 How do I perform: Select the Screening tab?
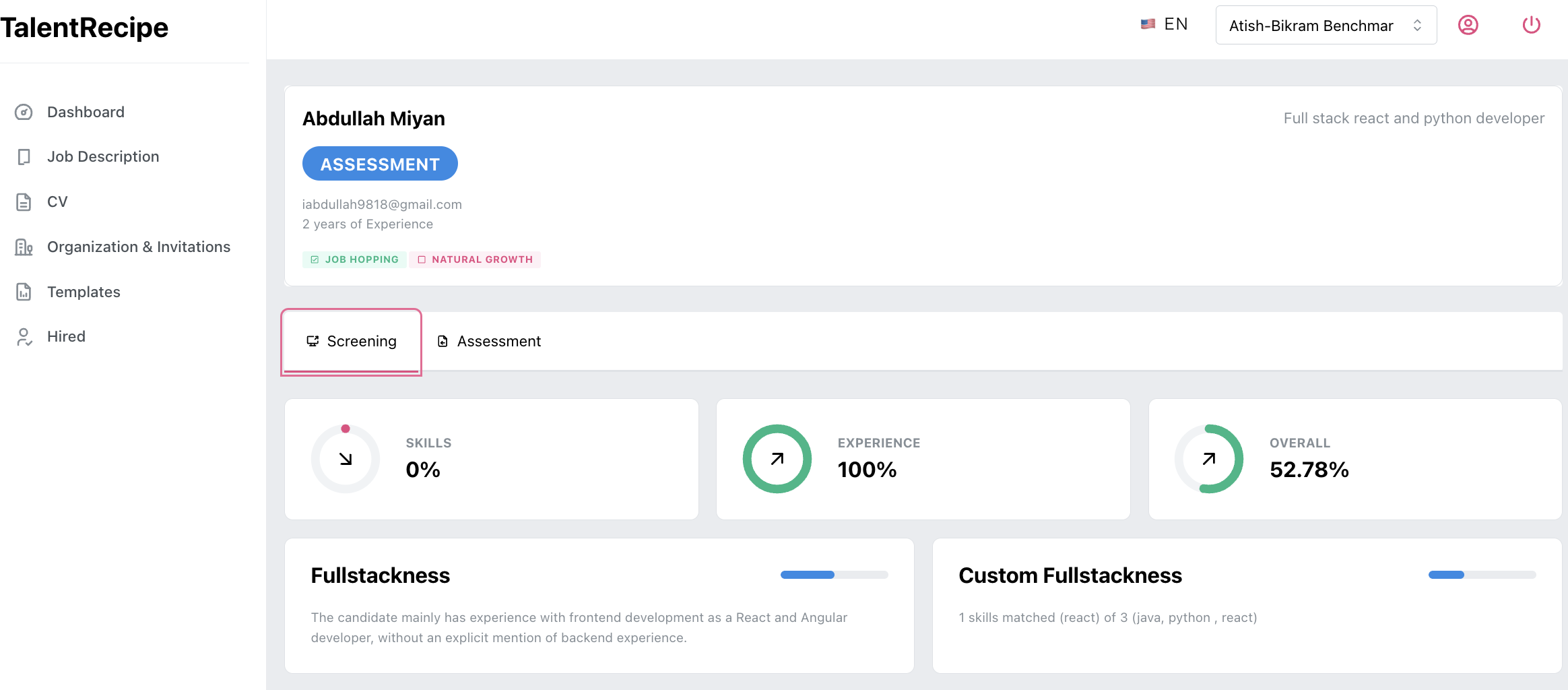pos(352,342)
